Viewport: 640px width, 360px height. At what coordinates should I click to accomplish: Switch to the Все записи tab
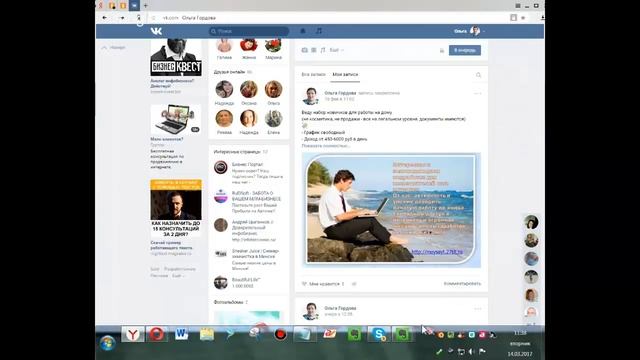tap(313, 74)
